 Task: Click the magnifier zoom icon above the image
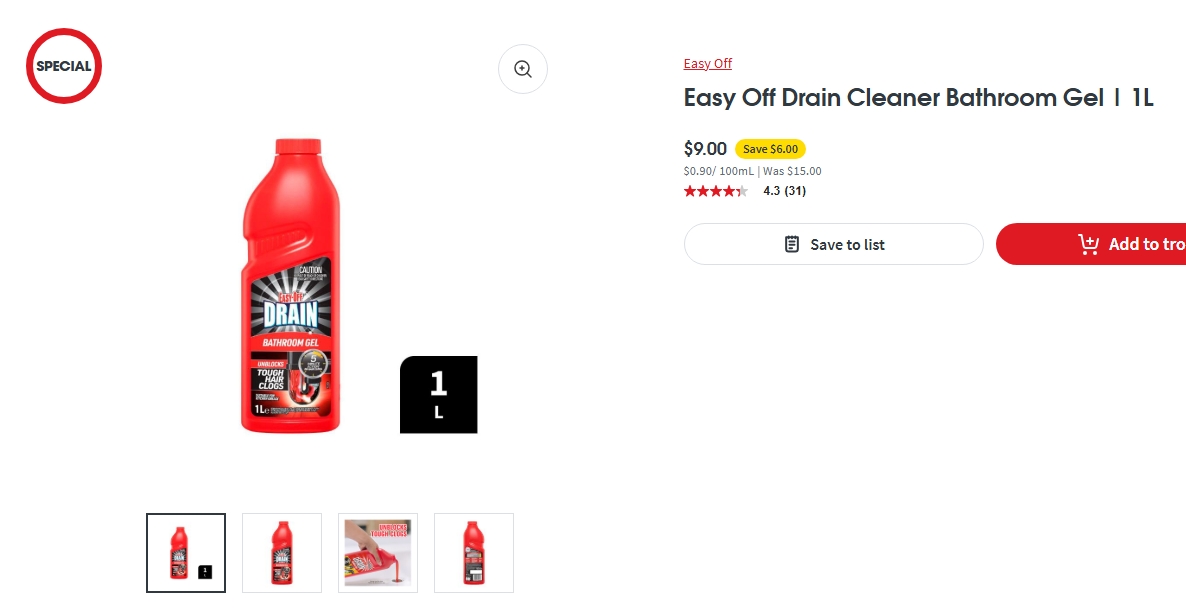pyautogui.click(x=522, y=69)
